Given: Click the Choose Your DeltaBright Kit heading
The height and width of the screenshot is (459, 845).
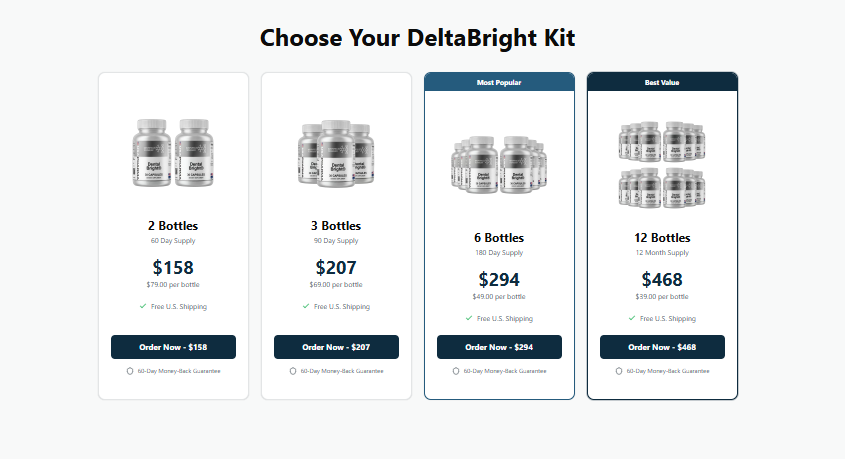Looking at the screenshot, I should coord(417,38).
